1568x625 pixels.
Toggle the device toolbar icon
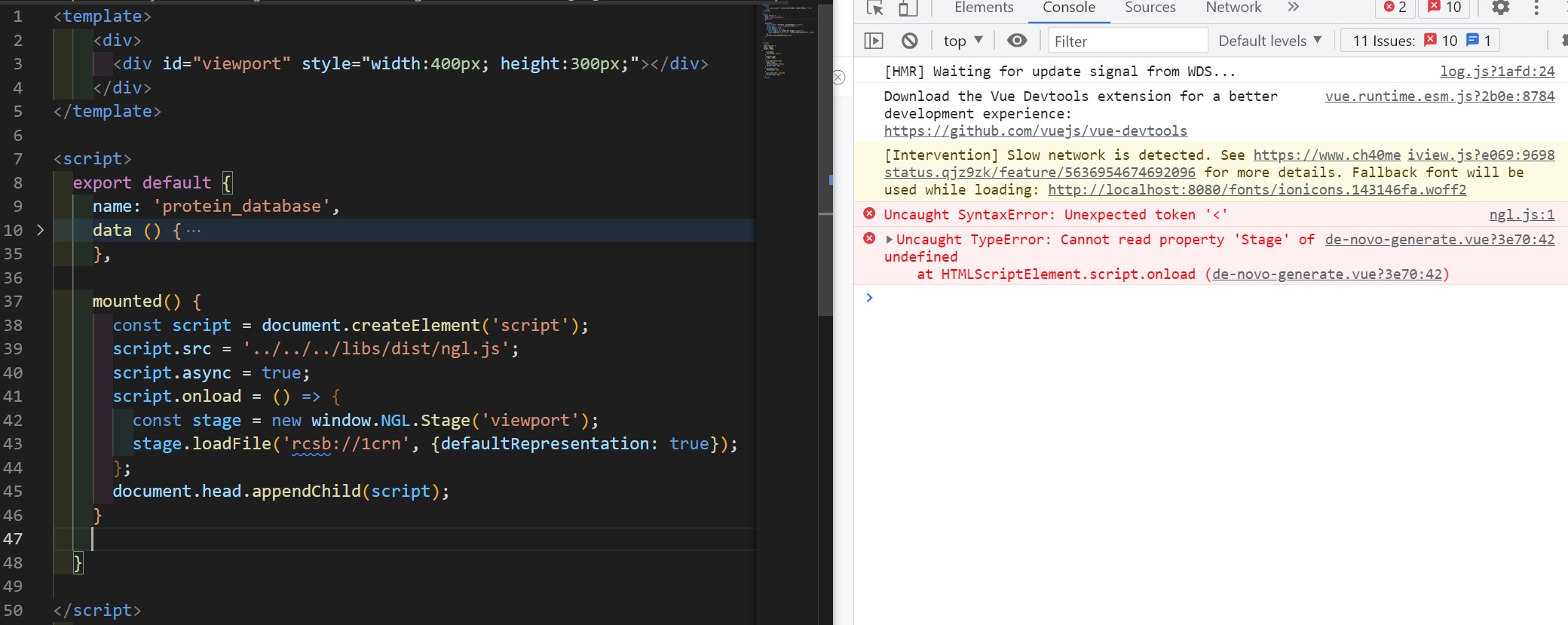coord(908,8)
